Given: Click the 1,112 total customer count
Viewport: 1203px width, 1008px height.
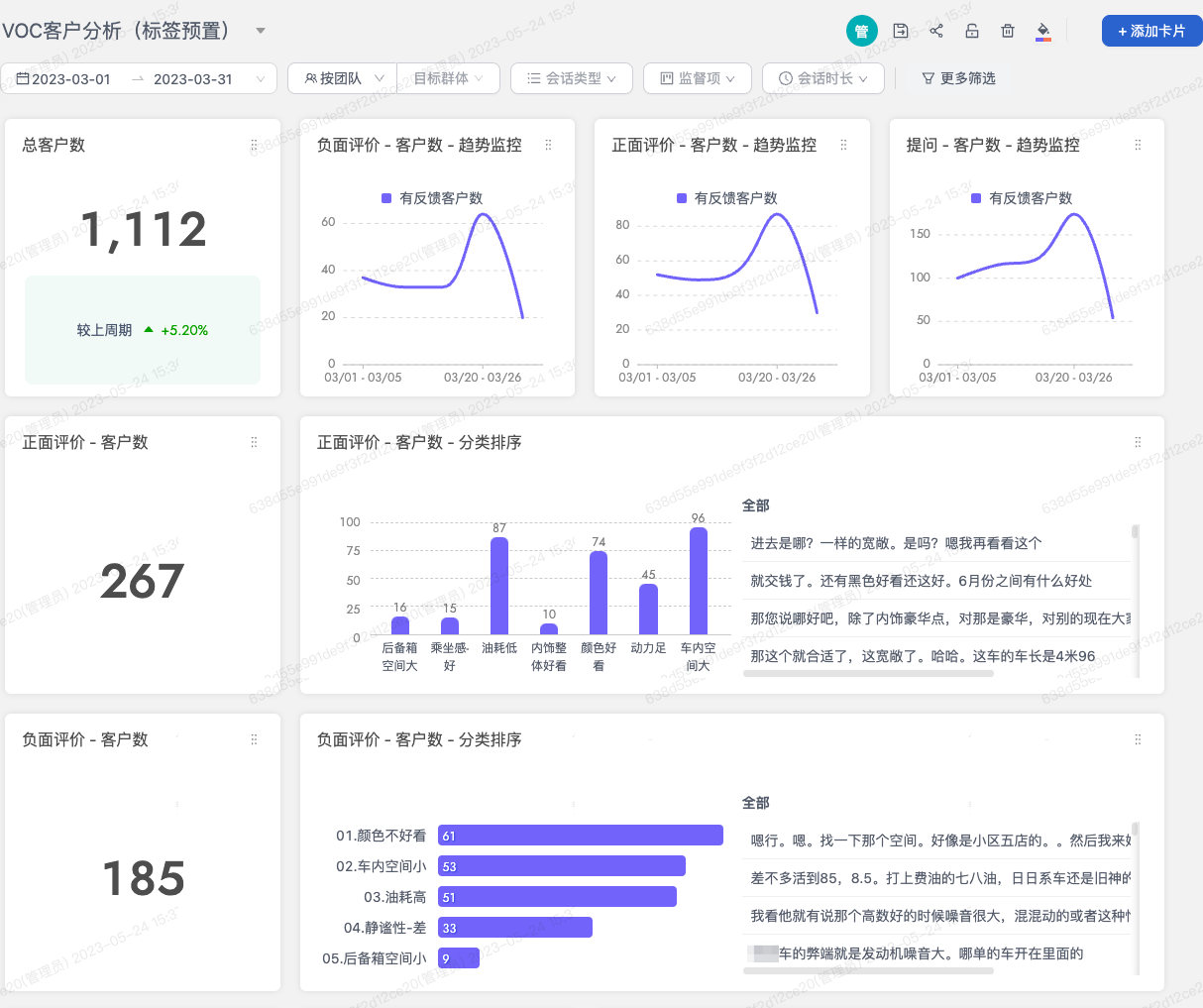Looking at the screenshot, I should pyautogui.click(x=144, y=230).
